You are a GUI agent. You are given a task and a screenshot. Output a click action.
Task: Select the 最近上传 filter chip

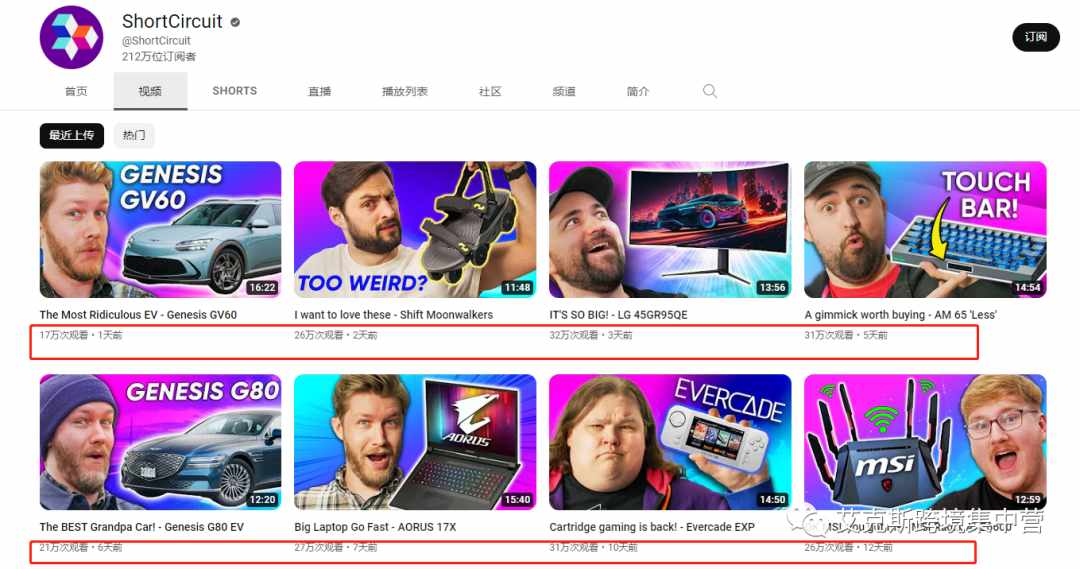tap(72, 136)
